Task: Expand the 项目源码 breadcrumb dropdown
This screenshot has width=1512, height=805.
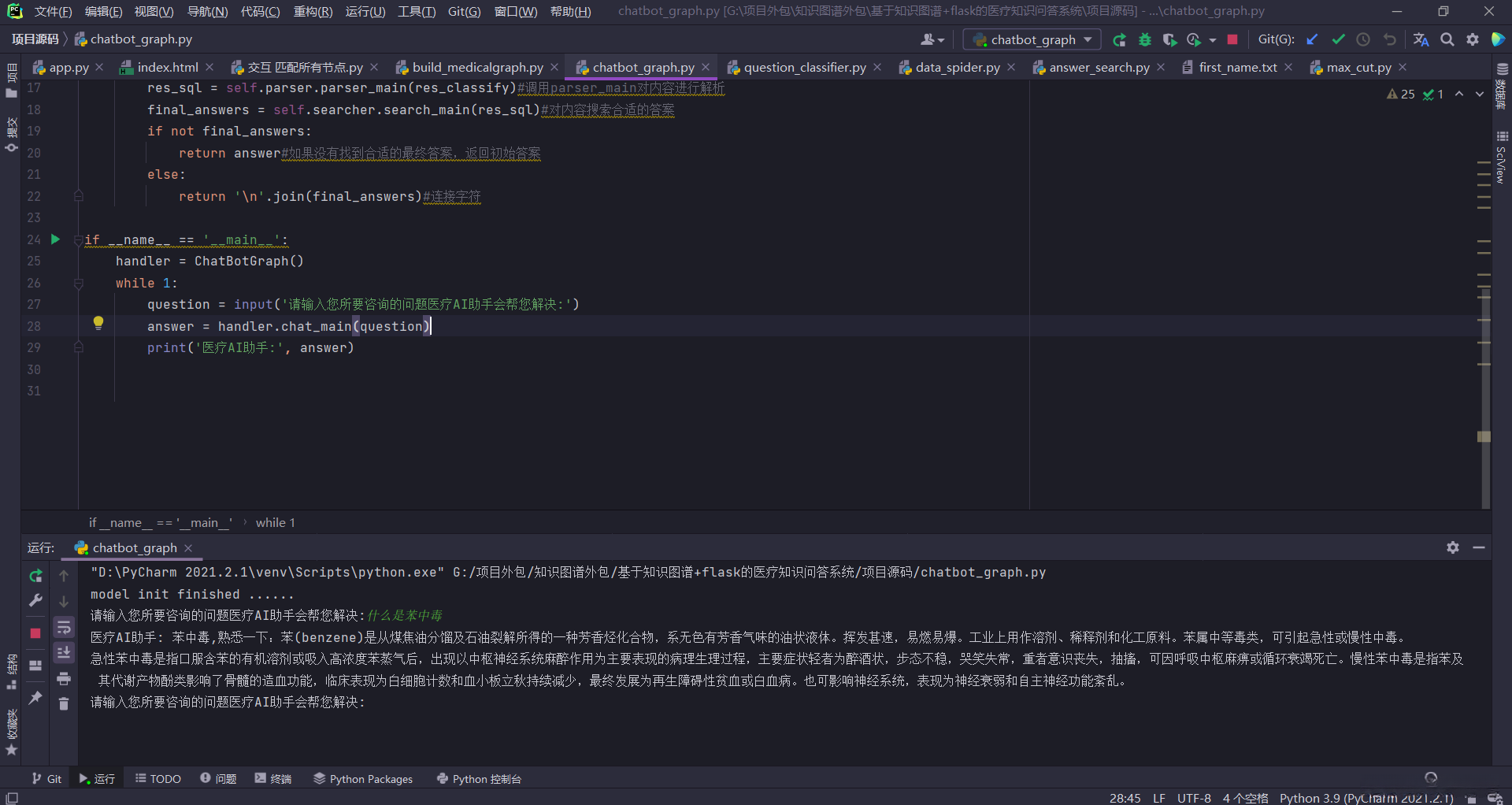Action: click(35, 39)
